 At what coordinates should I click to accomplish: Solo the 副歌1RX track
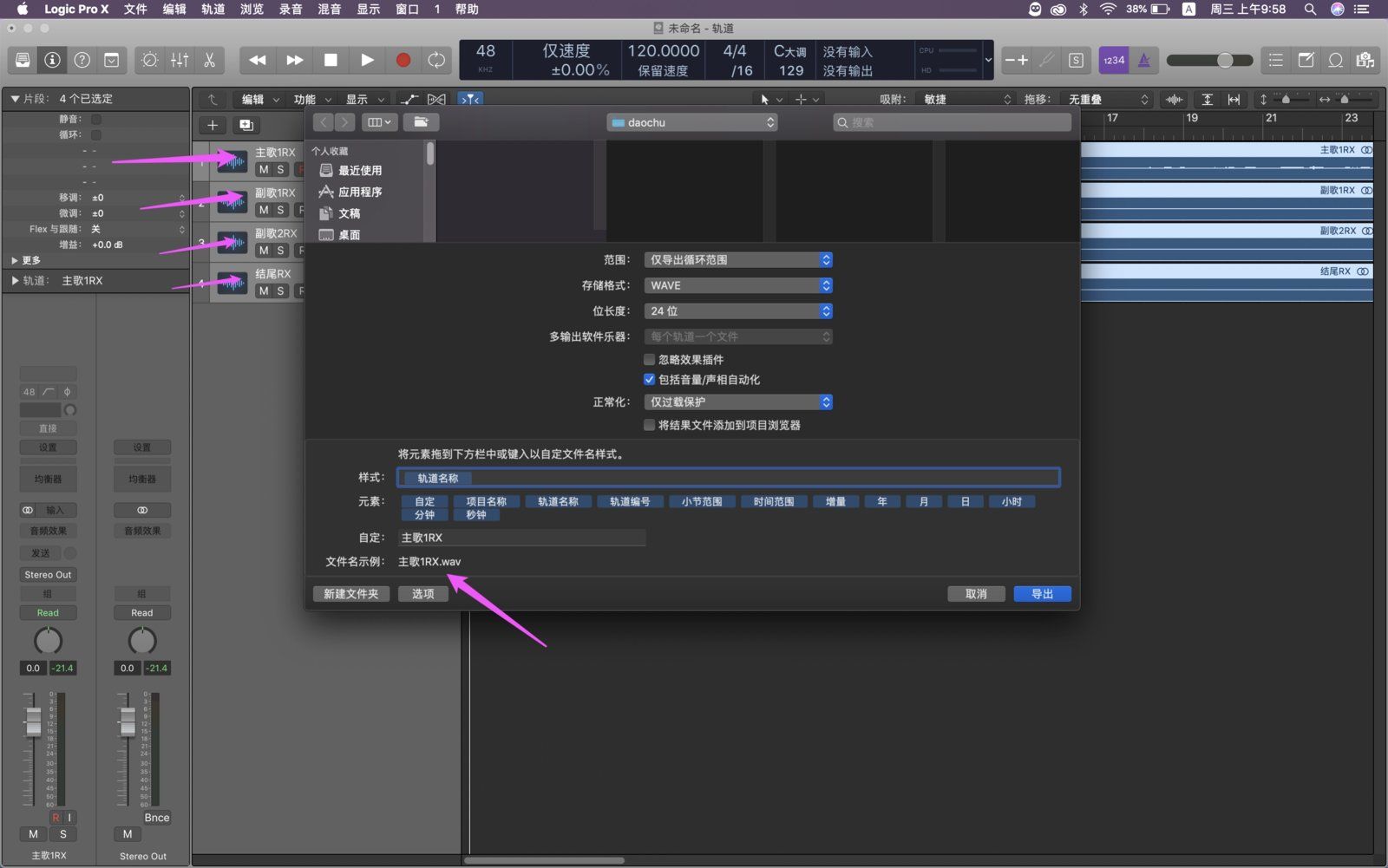pyautogui.click(x=280, y=210)
